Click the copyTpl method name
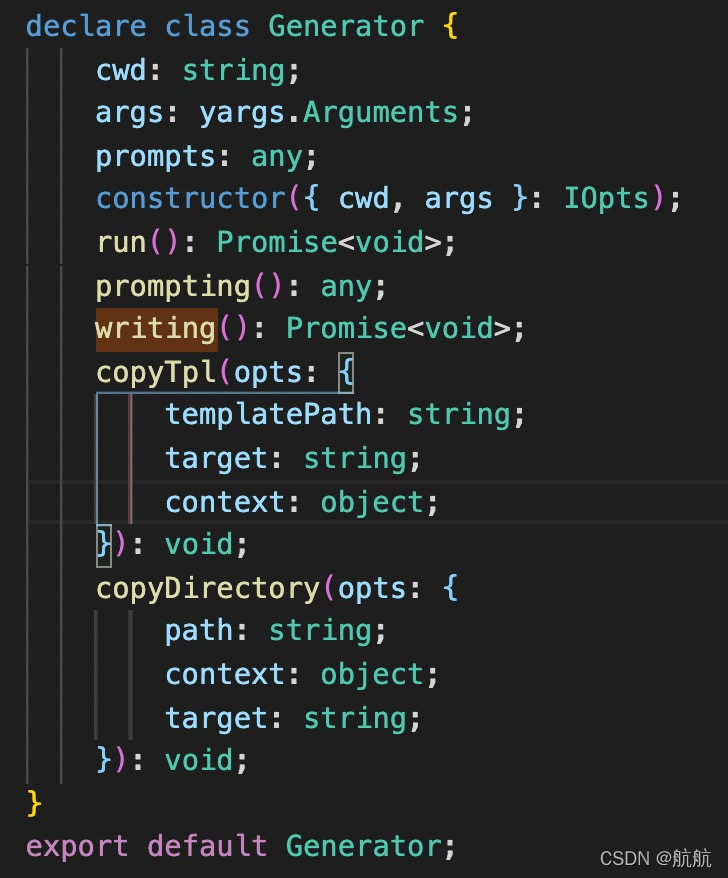Image resolution: width=728 pixels, height=878 pixels. [155, 372]
